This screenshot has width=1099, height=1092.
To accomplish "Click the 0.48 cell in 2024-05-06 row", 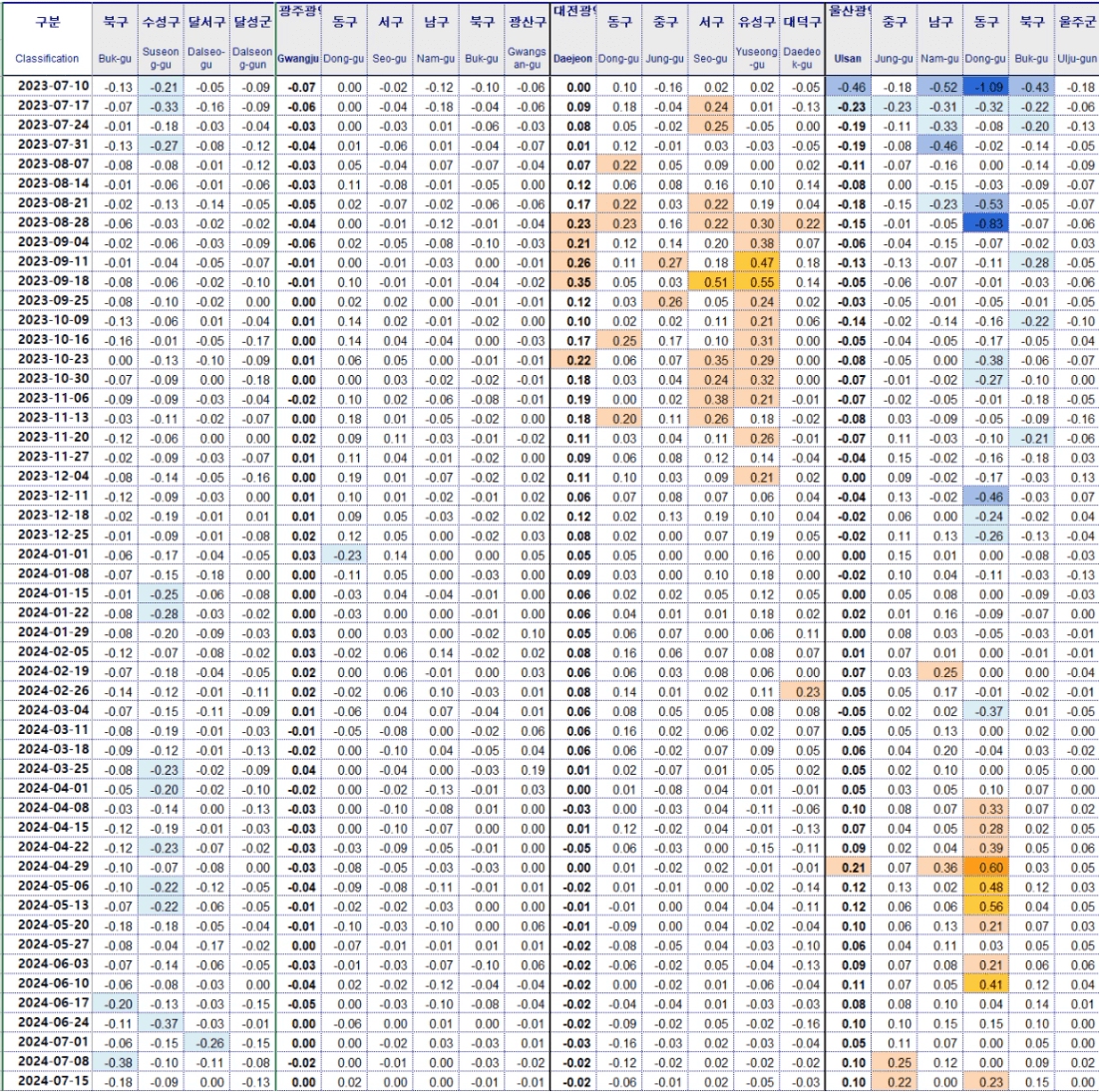I will (986, 887).
